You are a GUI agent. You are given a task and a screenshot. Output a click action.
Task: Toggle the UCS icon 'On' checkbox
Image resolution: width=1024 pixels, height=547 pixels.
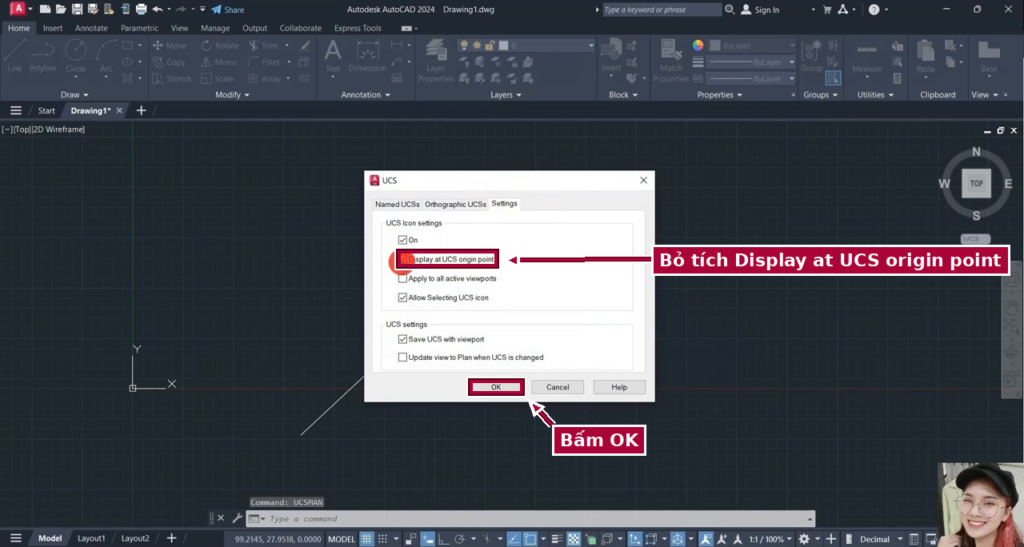pyautogui.click(x=402, y=240)
